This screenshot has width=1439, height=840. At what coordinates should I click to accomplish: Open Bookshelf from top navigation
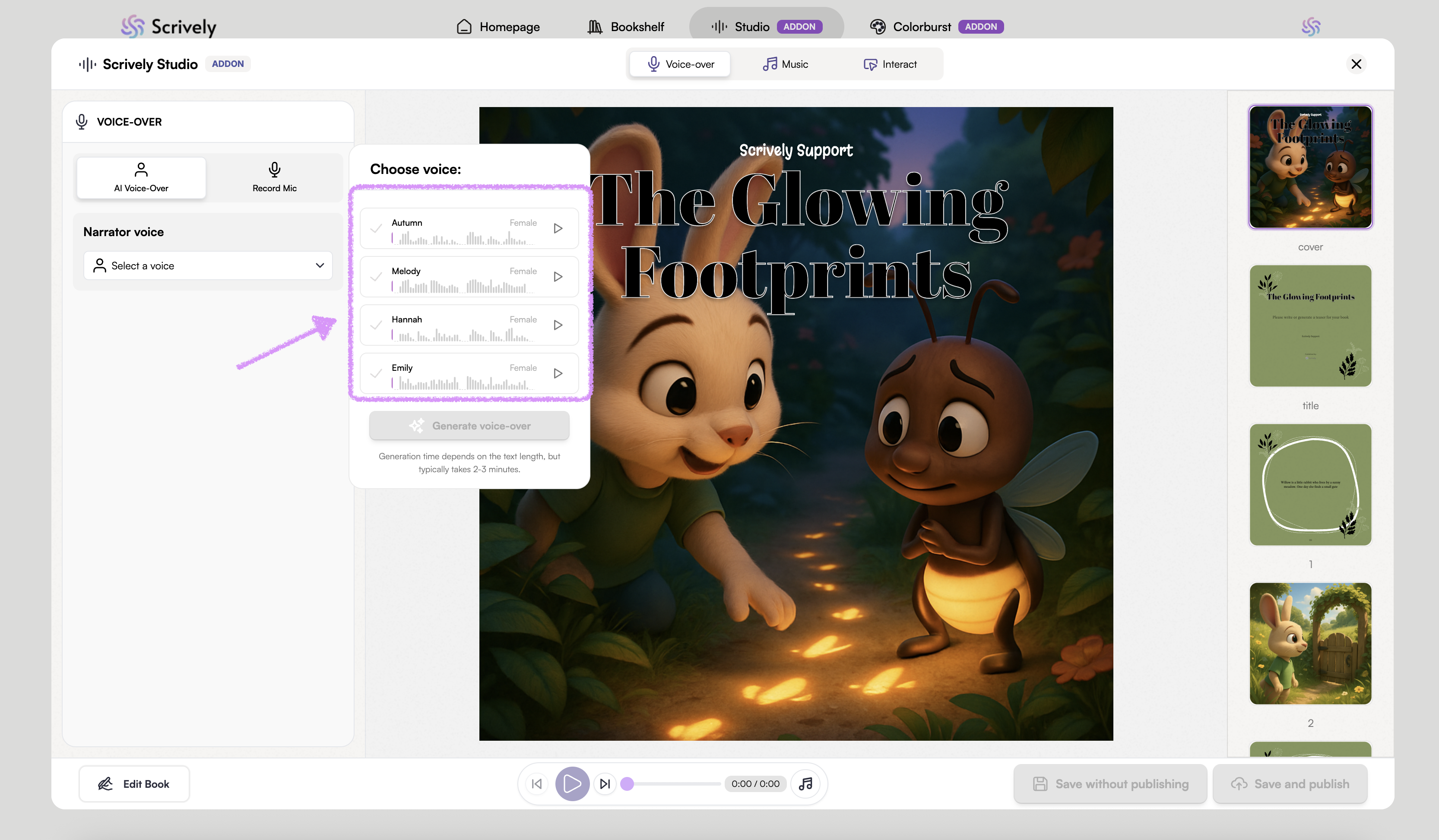click(x=626, y=26)
